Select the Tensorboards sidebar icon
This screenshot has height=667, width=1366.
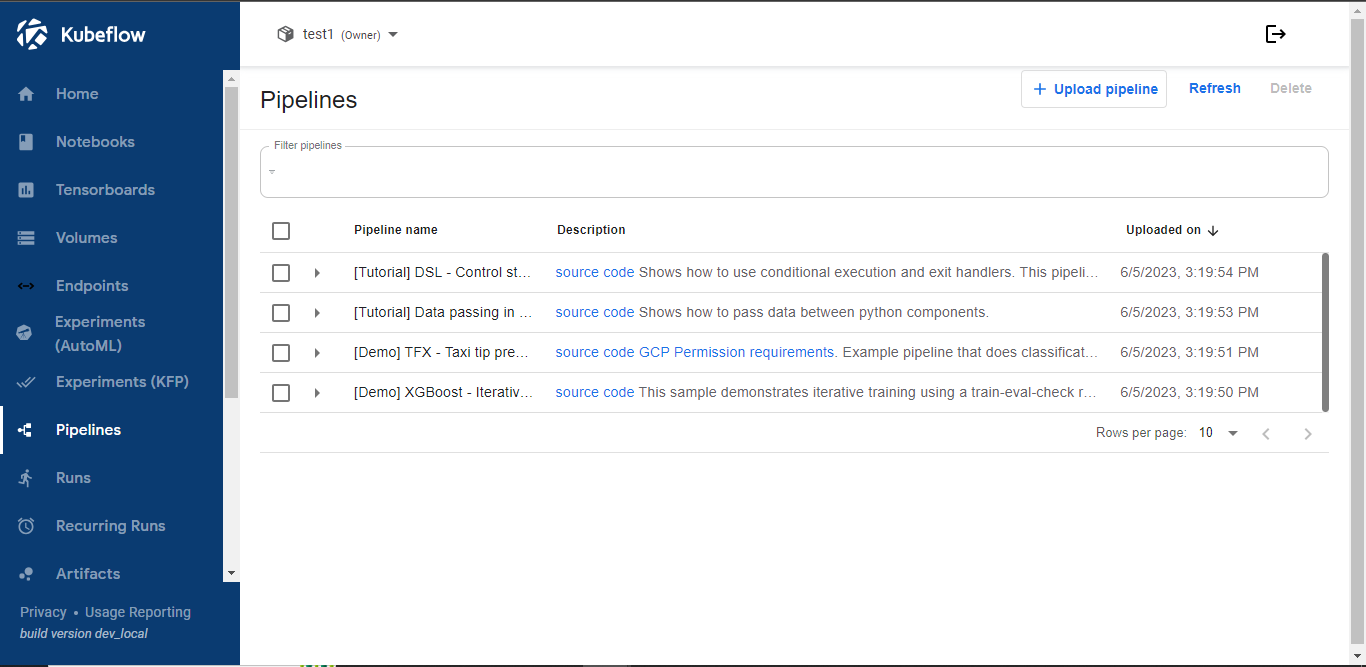(24, 189)
